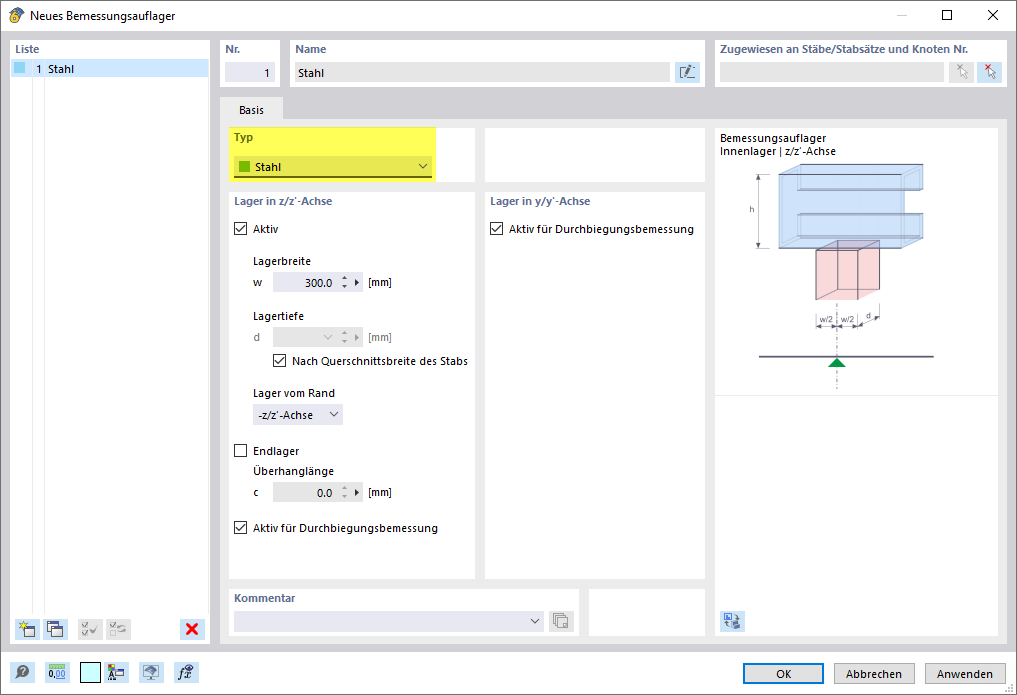Click the check all items icon

pos(90,629)
